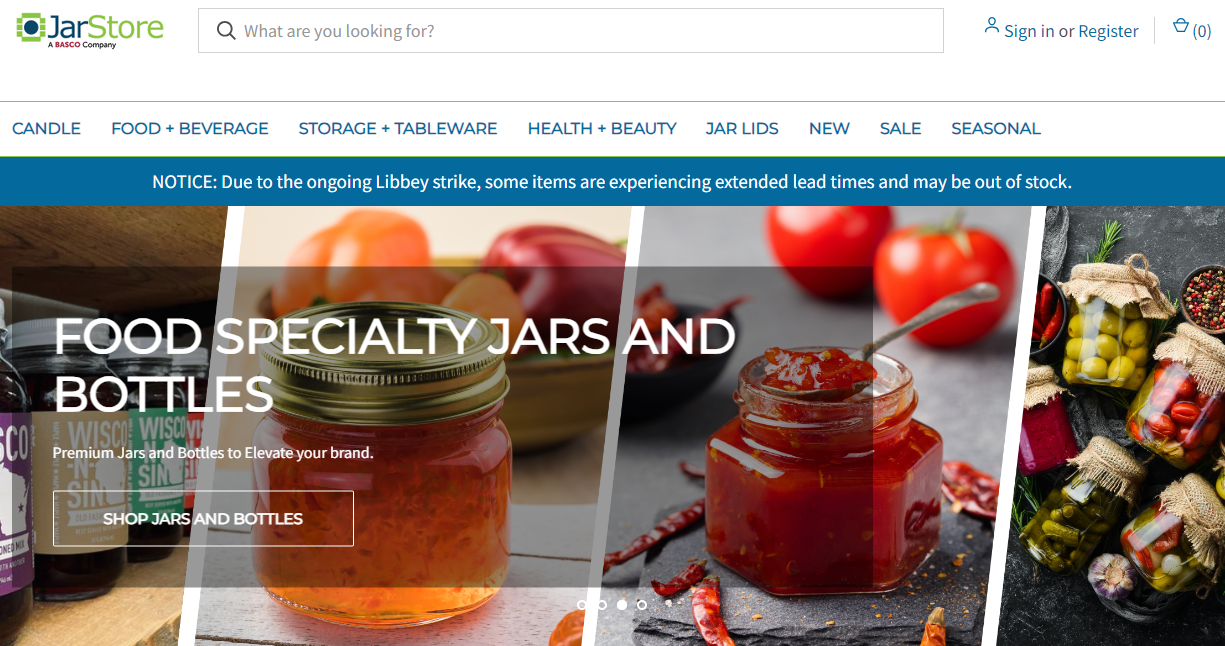Image resolution: width=1225 pixels, height=646 pixels.
Task: Click the Sign in link
Action: [1029, 31]
